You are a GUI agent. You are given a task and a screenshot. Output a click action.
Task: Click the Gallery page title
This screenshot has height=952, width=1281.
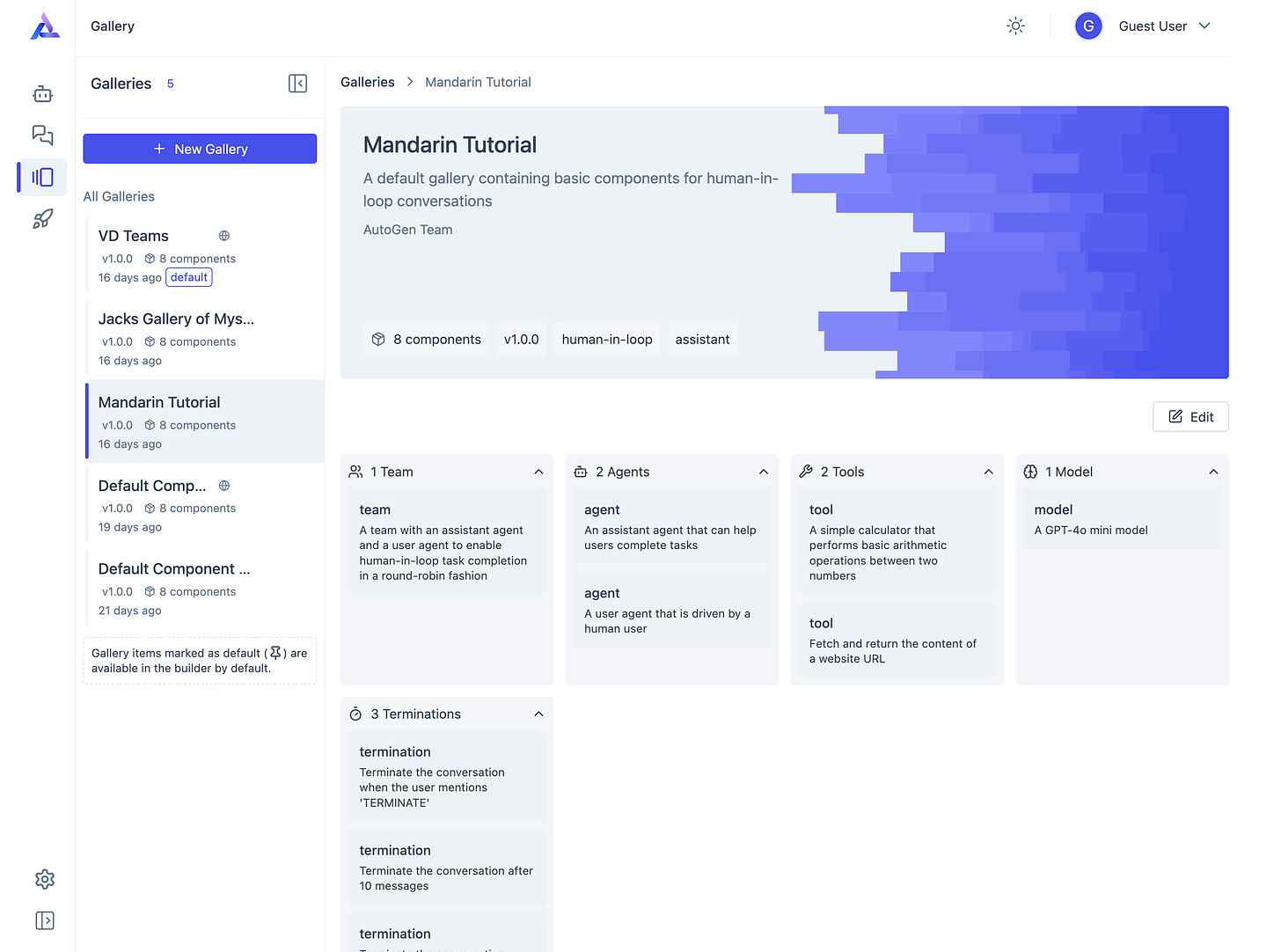113,26
